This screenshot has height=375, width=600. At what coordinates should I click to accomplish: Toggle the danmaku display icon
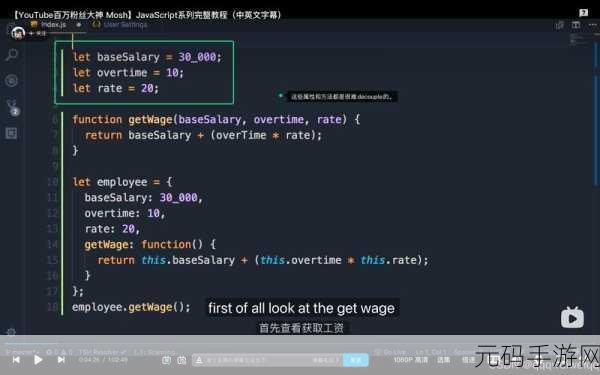tap(166, 360)
